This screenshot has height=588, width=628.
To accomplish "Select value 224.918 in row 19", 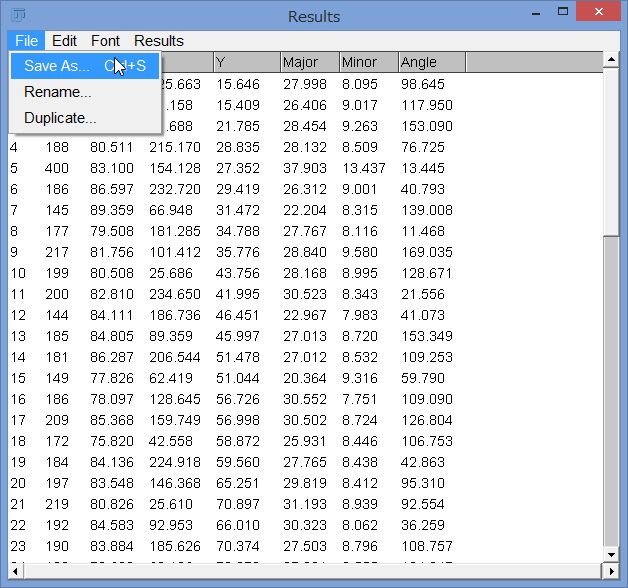I will pyautogui.click(x=175, y=462).
